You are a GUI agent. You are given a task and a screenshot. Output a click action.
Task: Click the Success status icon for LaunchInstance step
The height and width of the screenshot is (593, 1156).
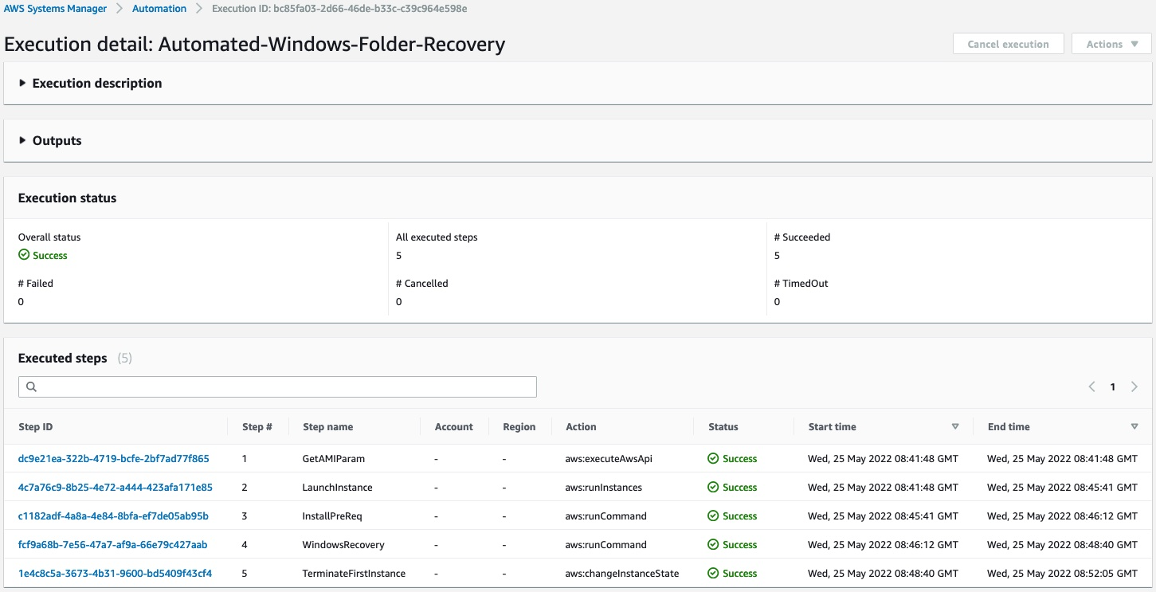point(714,487)
